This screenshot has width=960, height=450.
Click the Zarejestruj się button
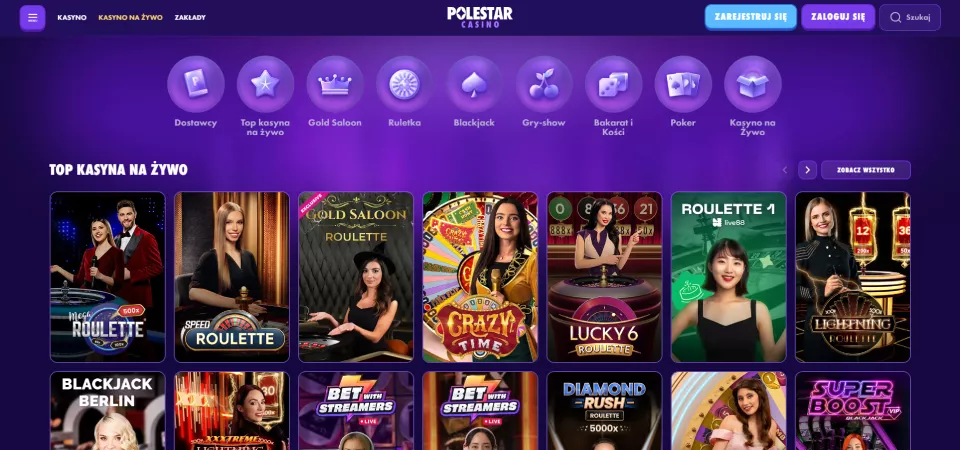(751, 17)
